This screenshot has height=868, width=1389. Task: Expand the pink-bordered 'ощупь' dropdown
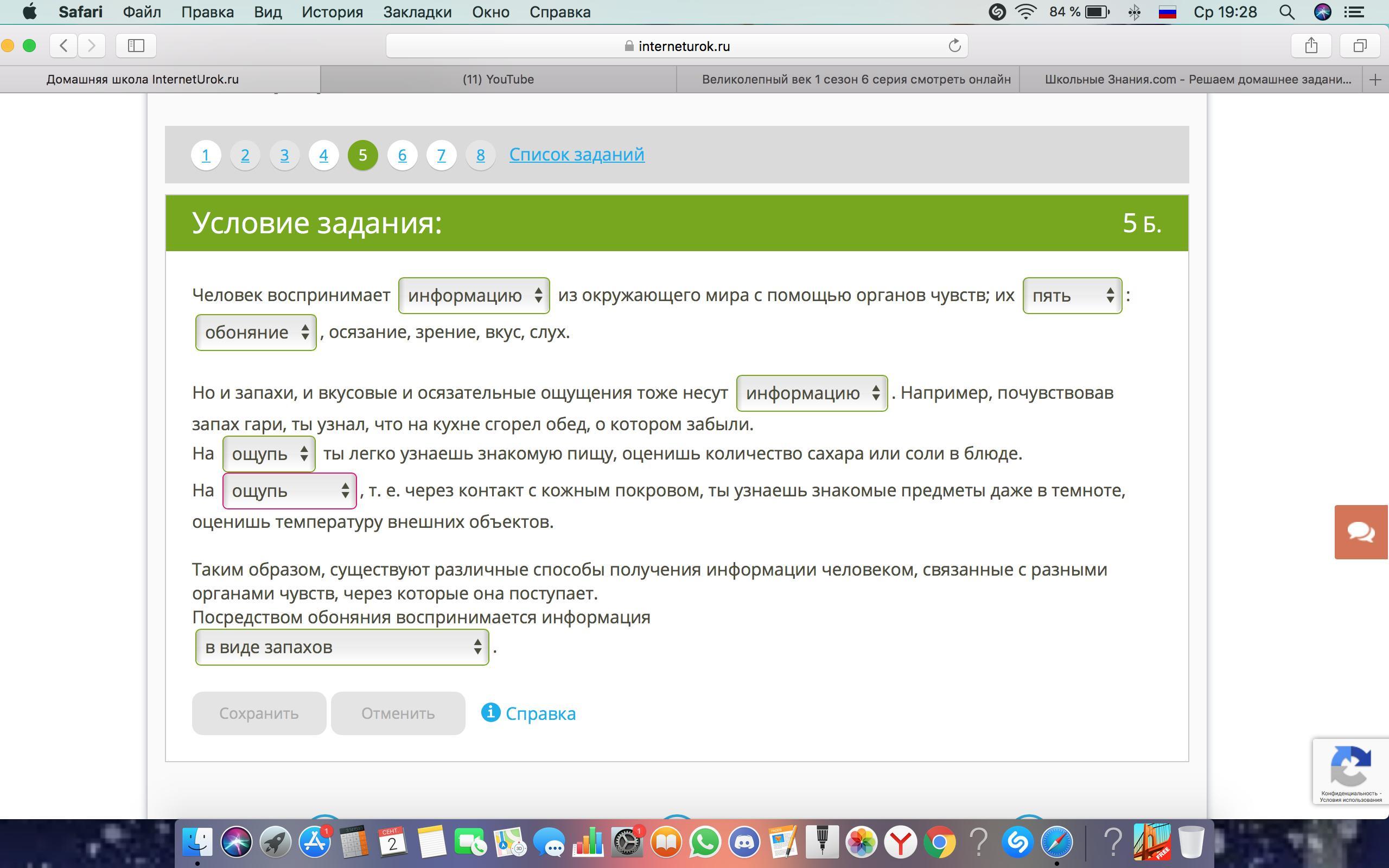pos(289,491)
